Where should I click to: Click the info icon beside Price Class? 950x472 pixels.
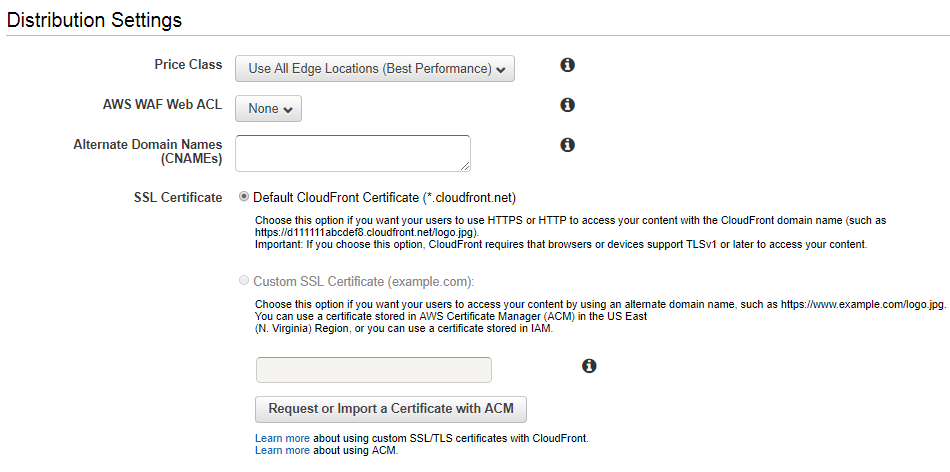[567, 65]
